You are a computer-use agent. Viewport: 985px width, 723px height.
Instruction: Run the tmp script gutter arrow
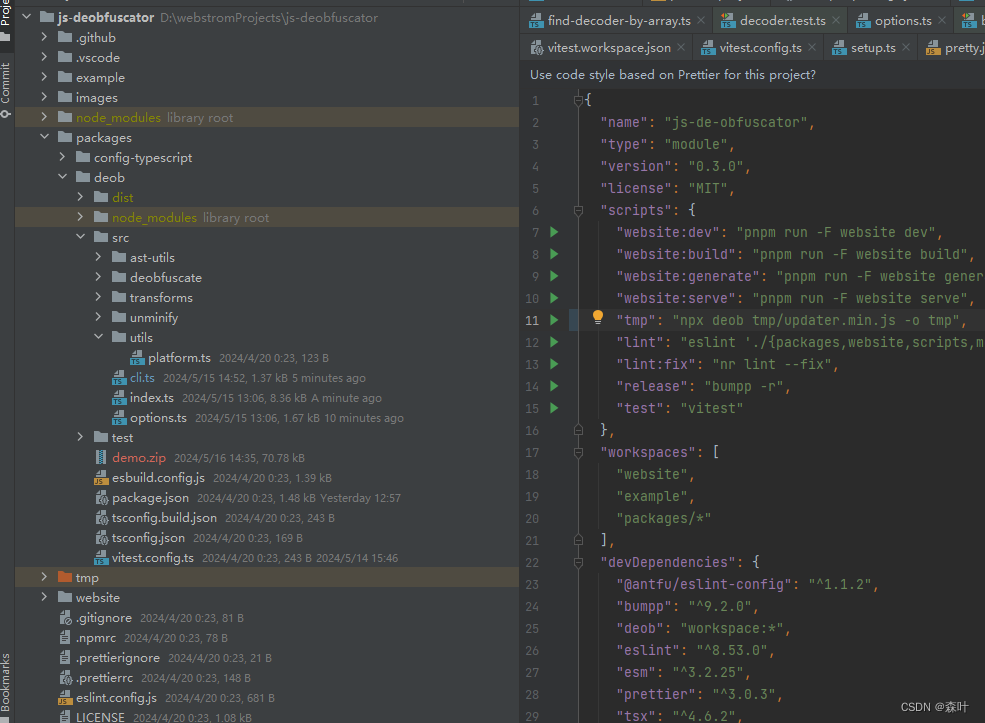554,320
